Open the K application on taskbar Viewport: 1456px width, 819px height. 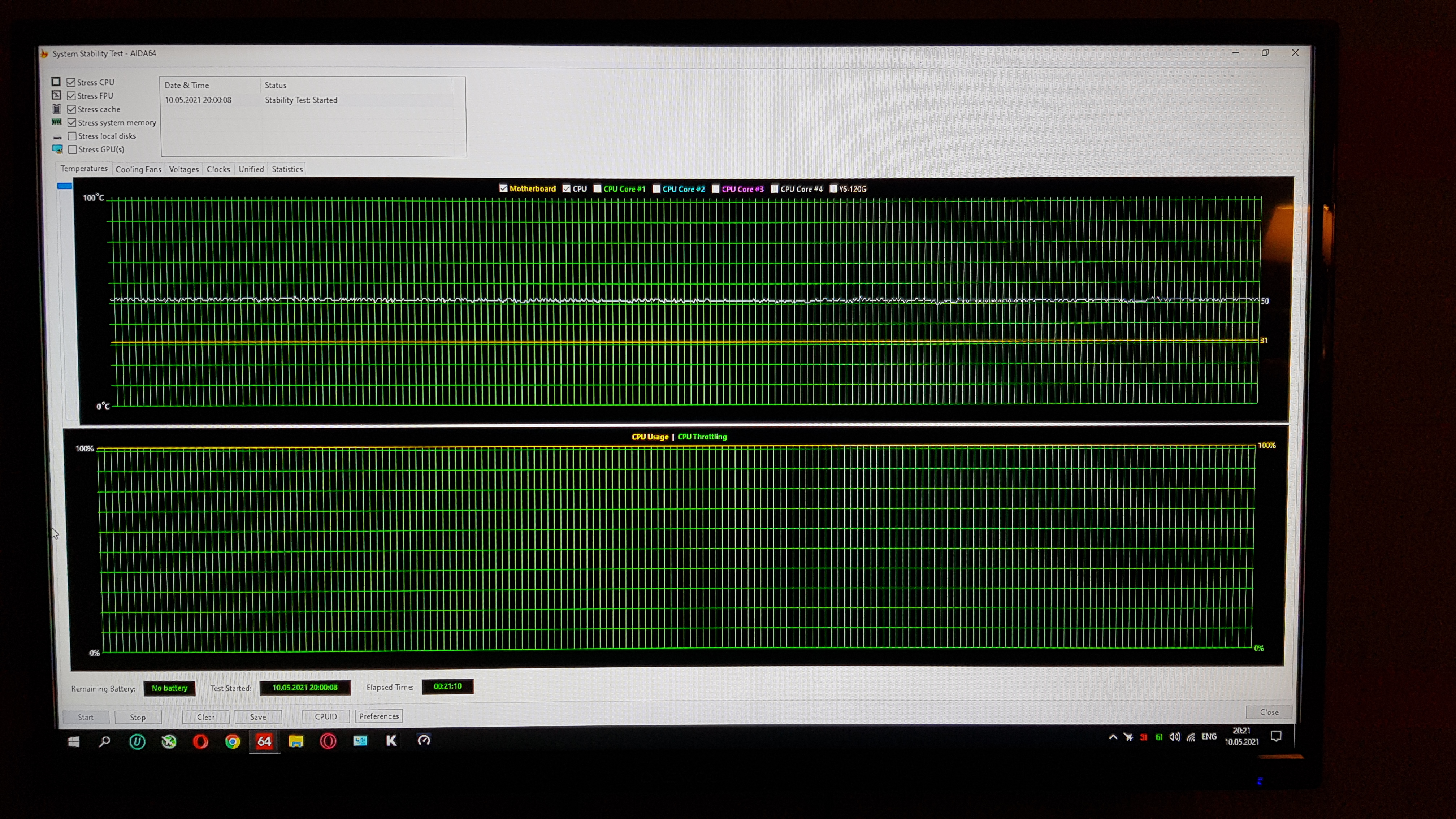tap(391, 740)
